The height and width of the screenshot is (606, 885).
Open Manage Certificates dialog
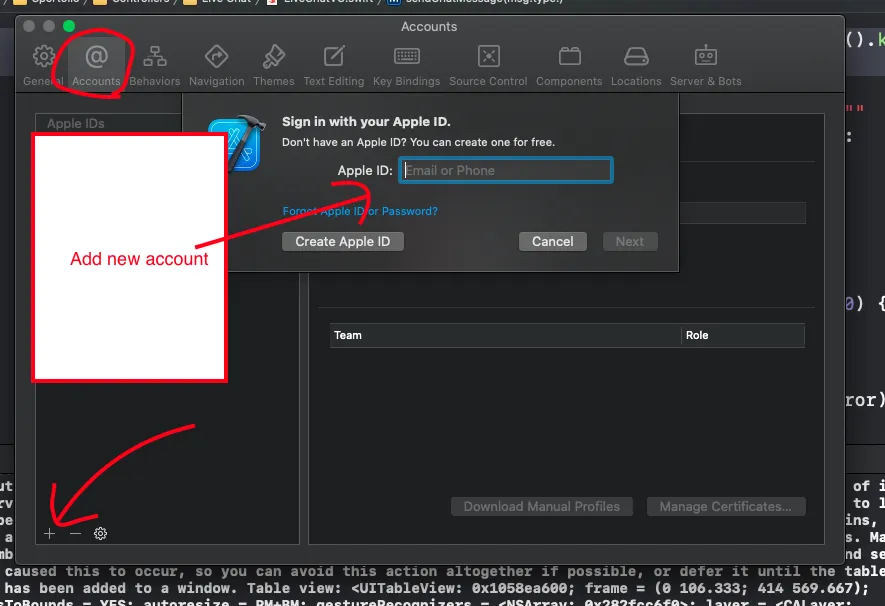726,506
